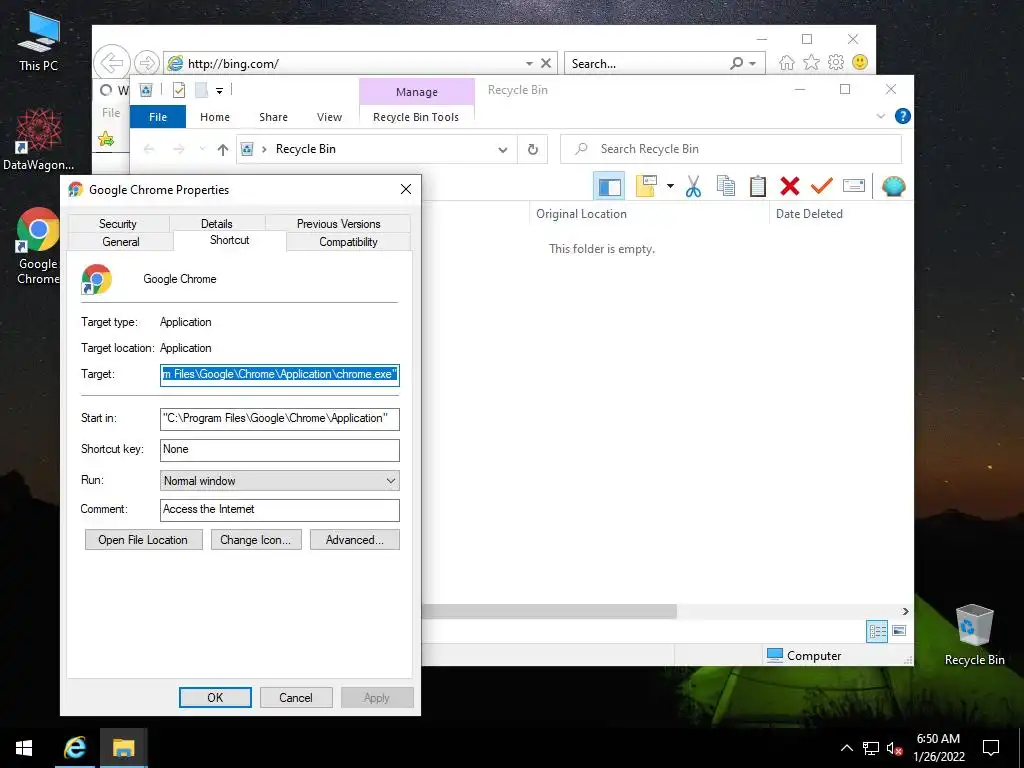Click OK in Chrome Properties

(215, 697)
